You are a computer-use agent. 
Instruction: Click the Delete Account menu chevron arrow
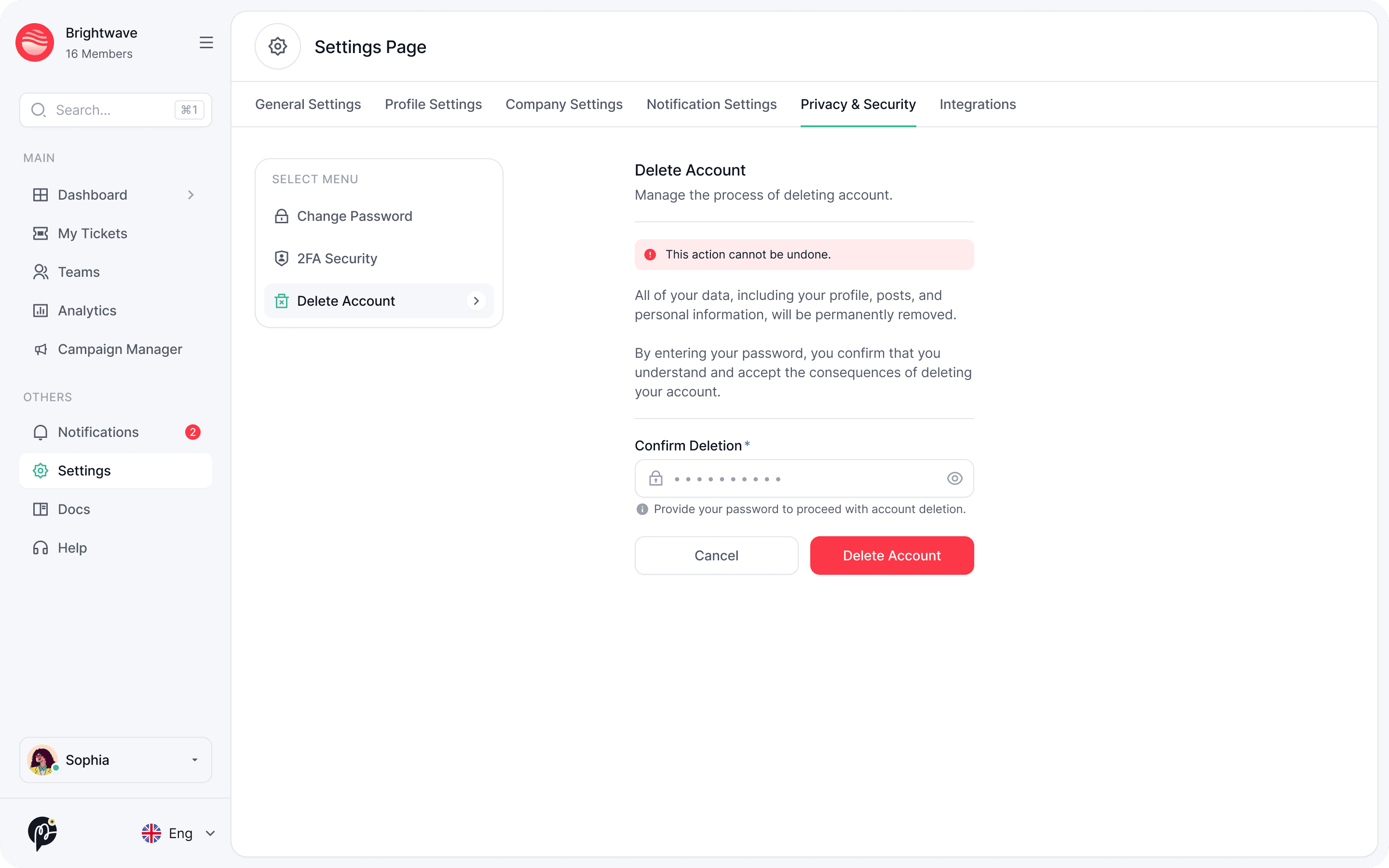[476, 301]
